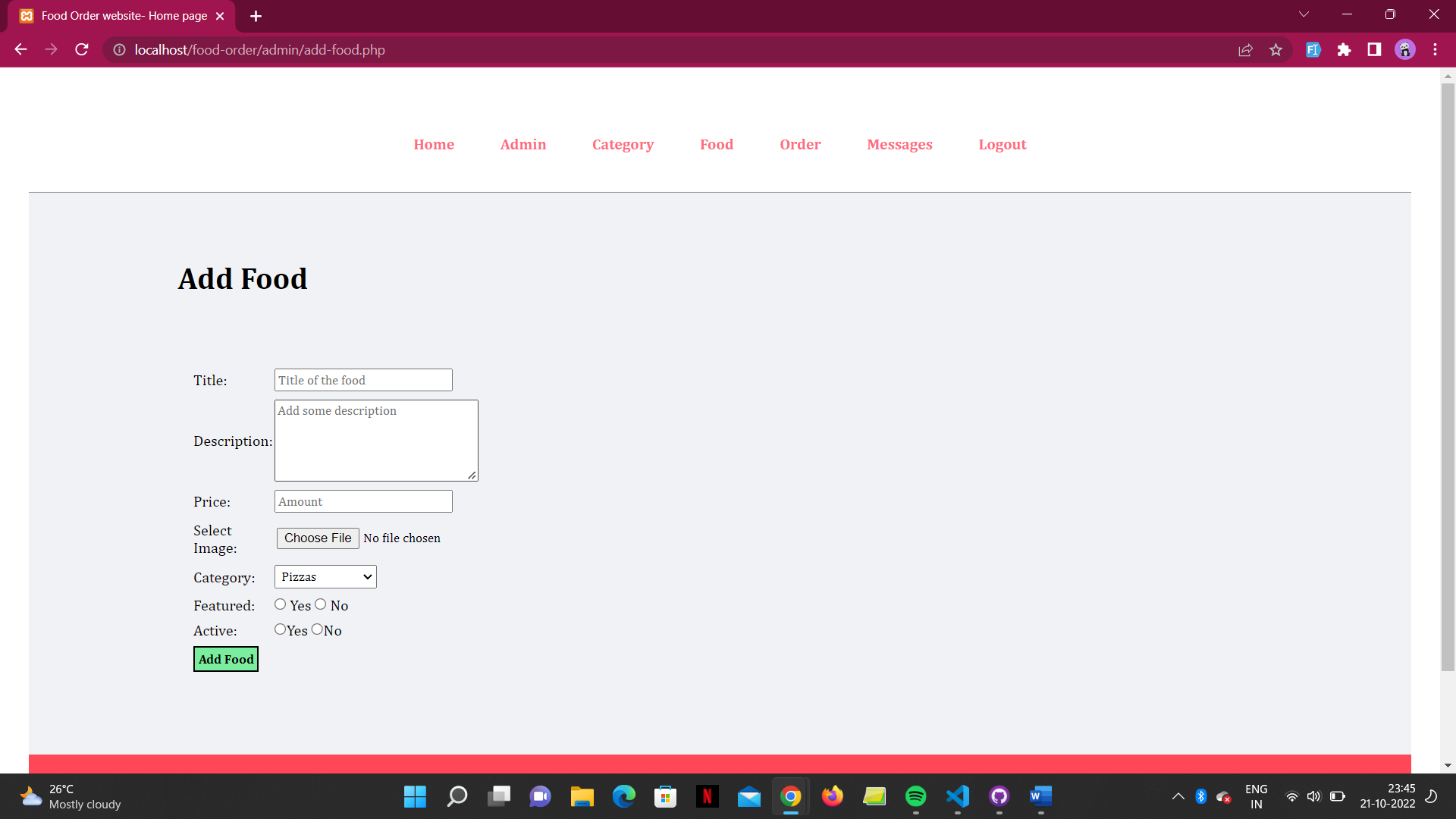
Task: Open the tab search chevron near window controls
Action: (1304, 14)
